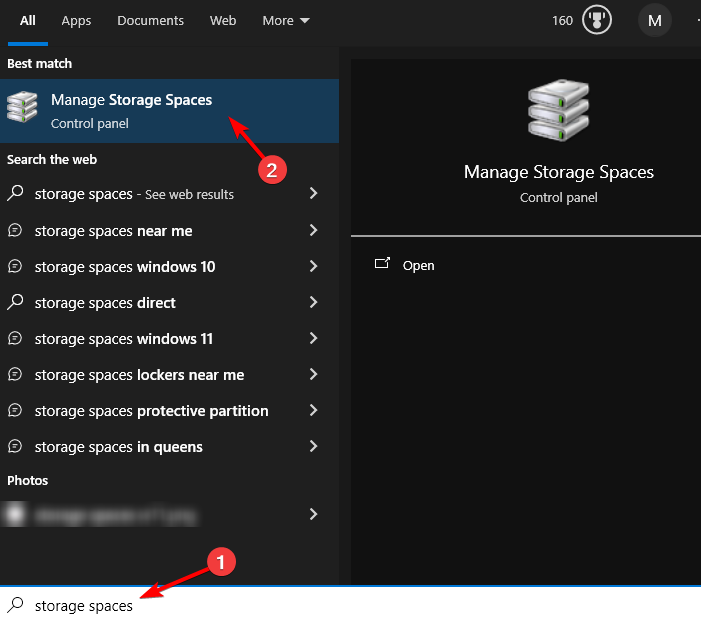Click chat icon beside 'storage spaces windows 10'
This screenshot has height=620, width=701.
(x=15, y=266)
